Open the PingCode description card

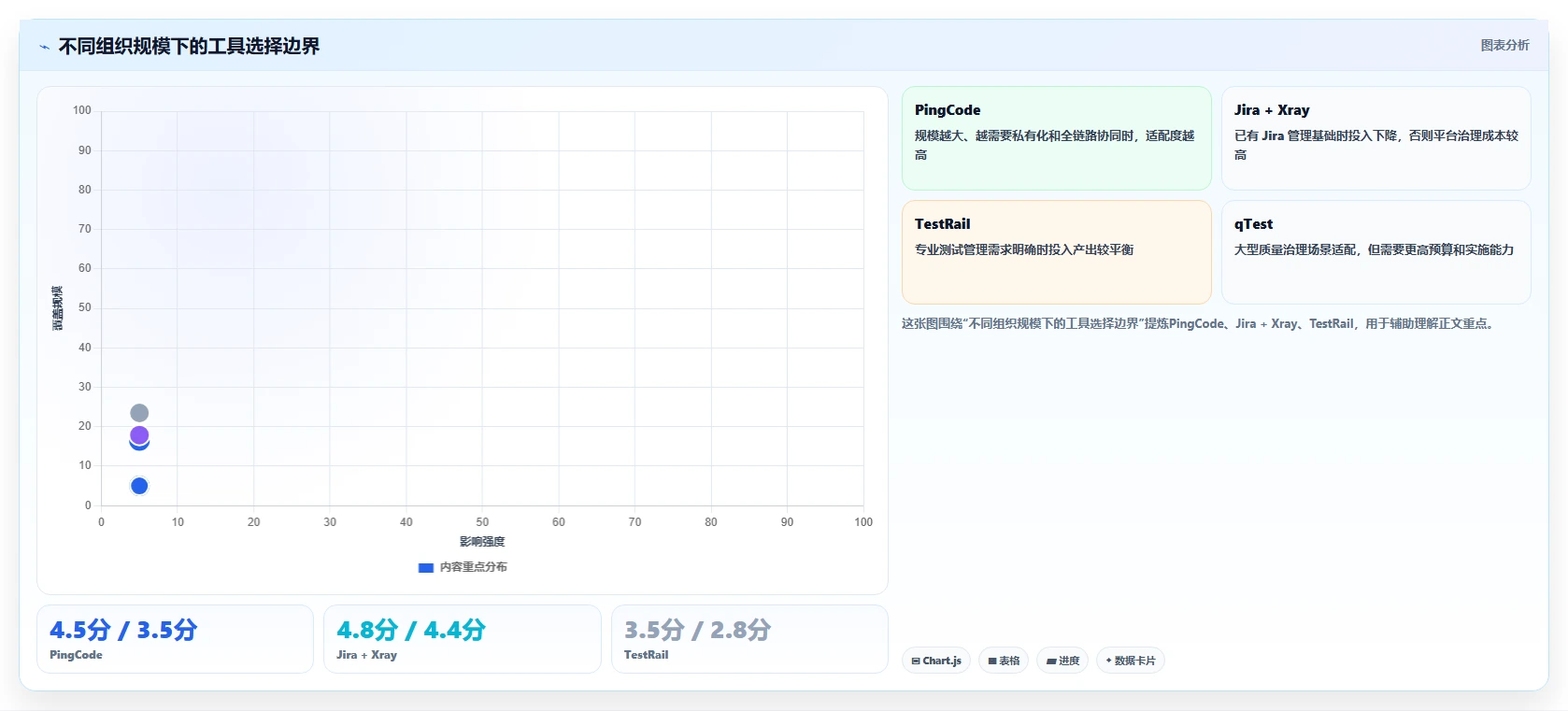click(1057, 138)
